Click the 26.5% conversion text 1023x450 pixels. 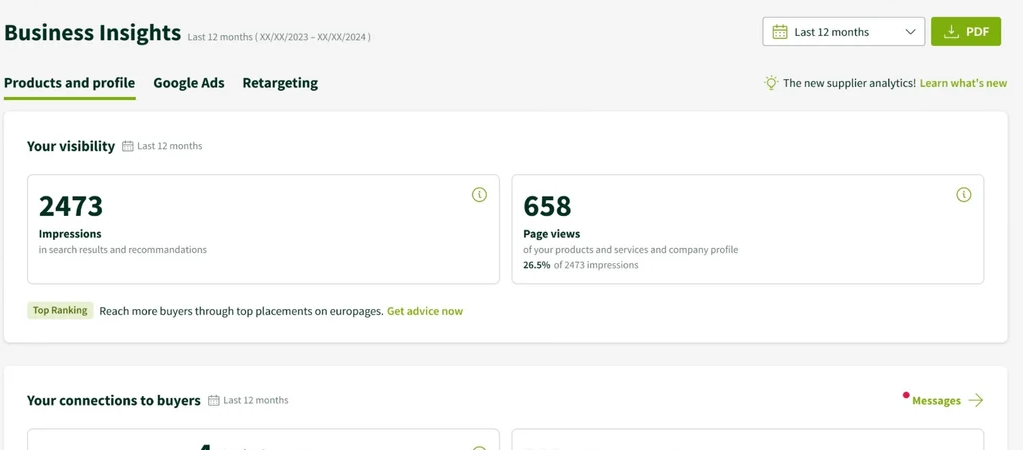point(537,265)
